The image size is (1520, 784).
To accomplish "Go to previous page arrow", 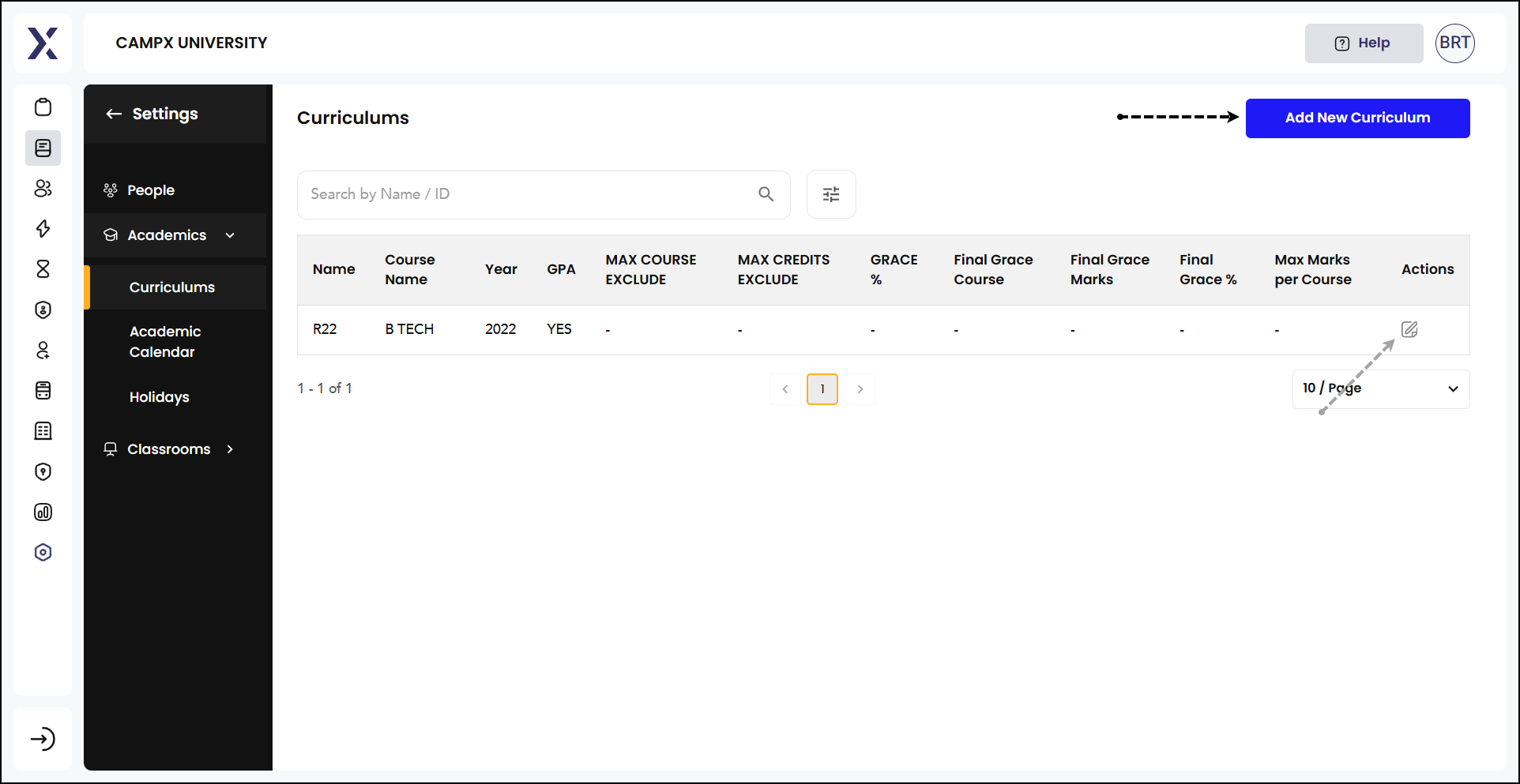I will [x=784, y=389].
